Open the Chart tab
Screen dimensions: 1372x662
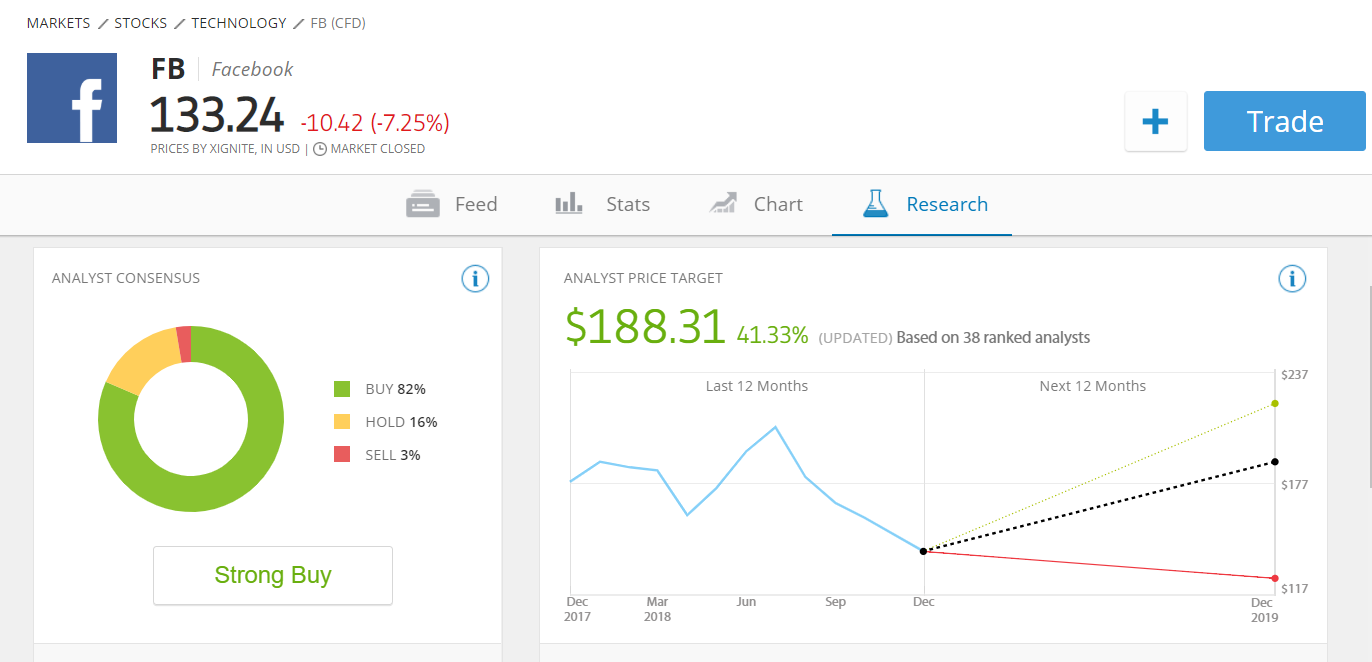[x=756, y=204]
